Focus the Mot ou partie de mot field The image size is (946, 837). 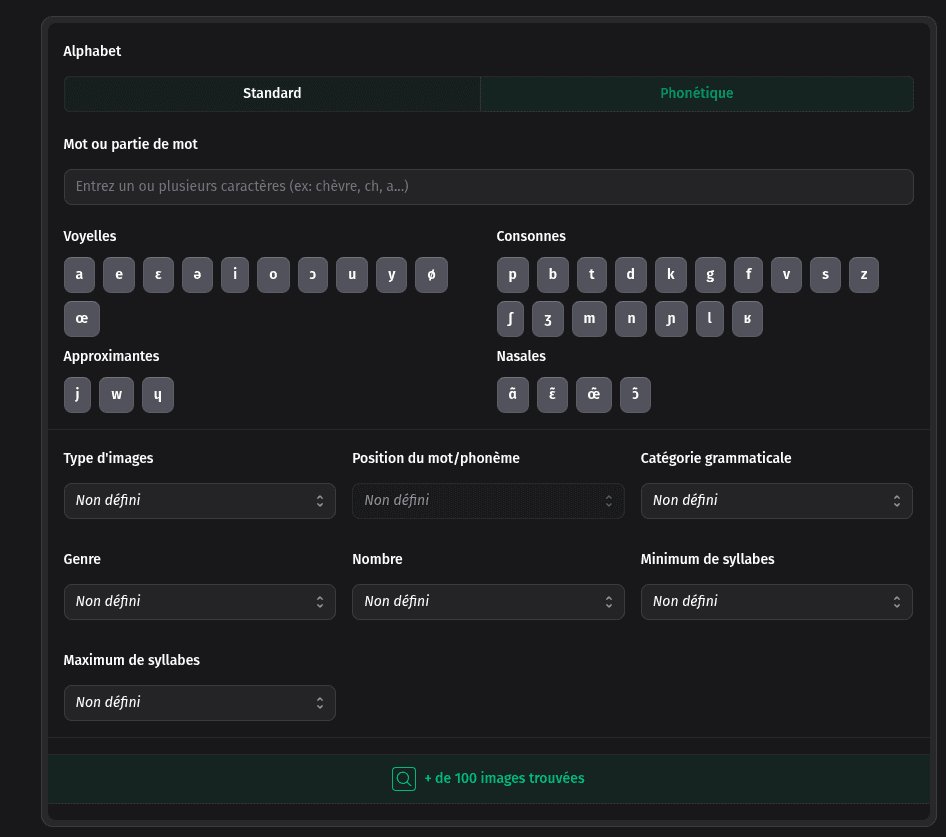[488, 187]
